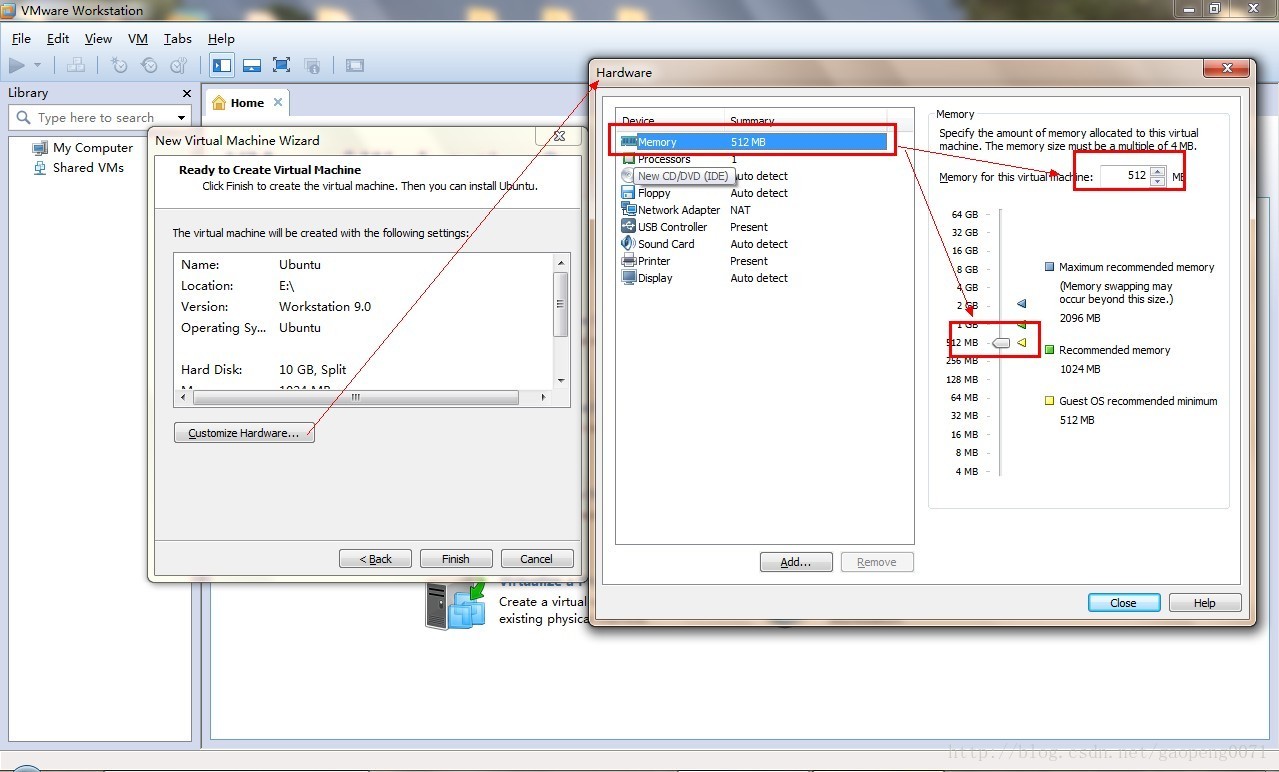1279x772 pixels.
Task: Select the Memory device row
Action: click(x=753, y=142)
